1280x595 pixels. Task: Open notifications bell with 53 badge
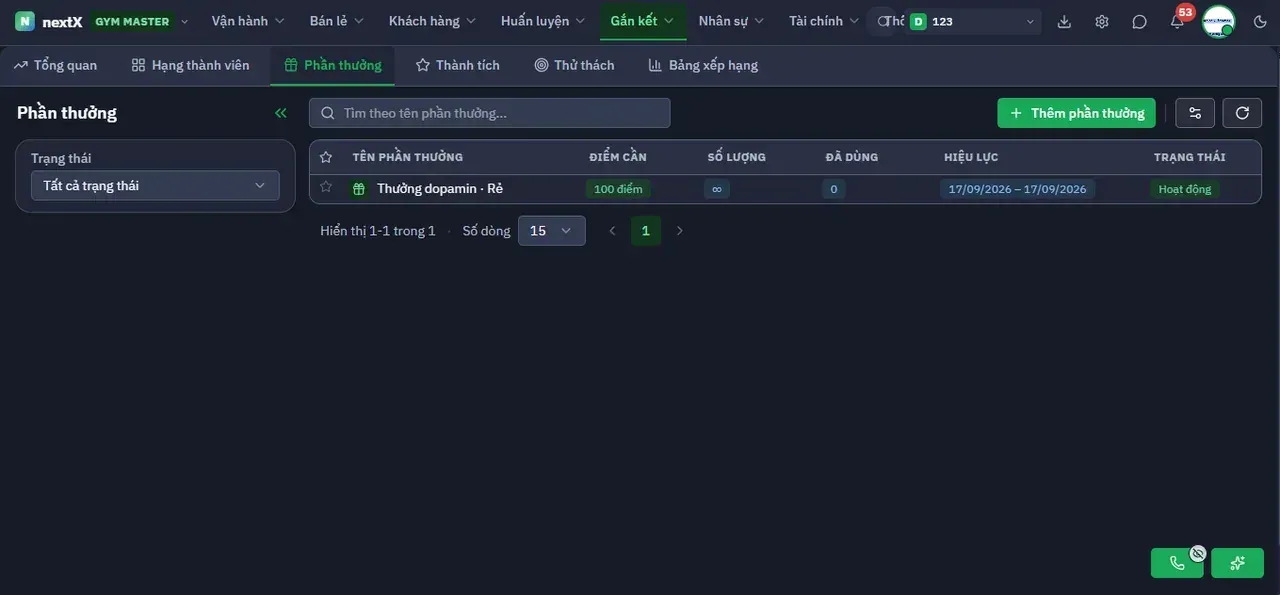click(x=1177, y=21)
